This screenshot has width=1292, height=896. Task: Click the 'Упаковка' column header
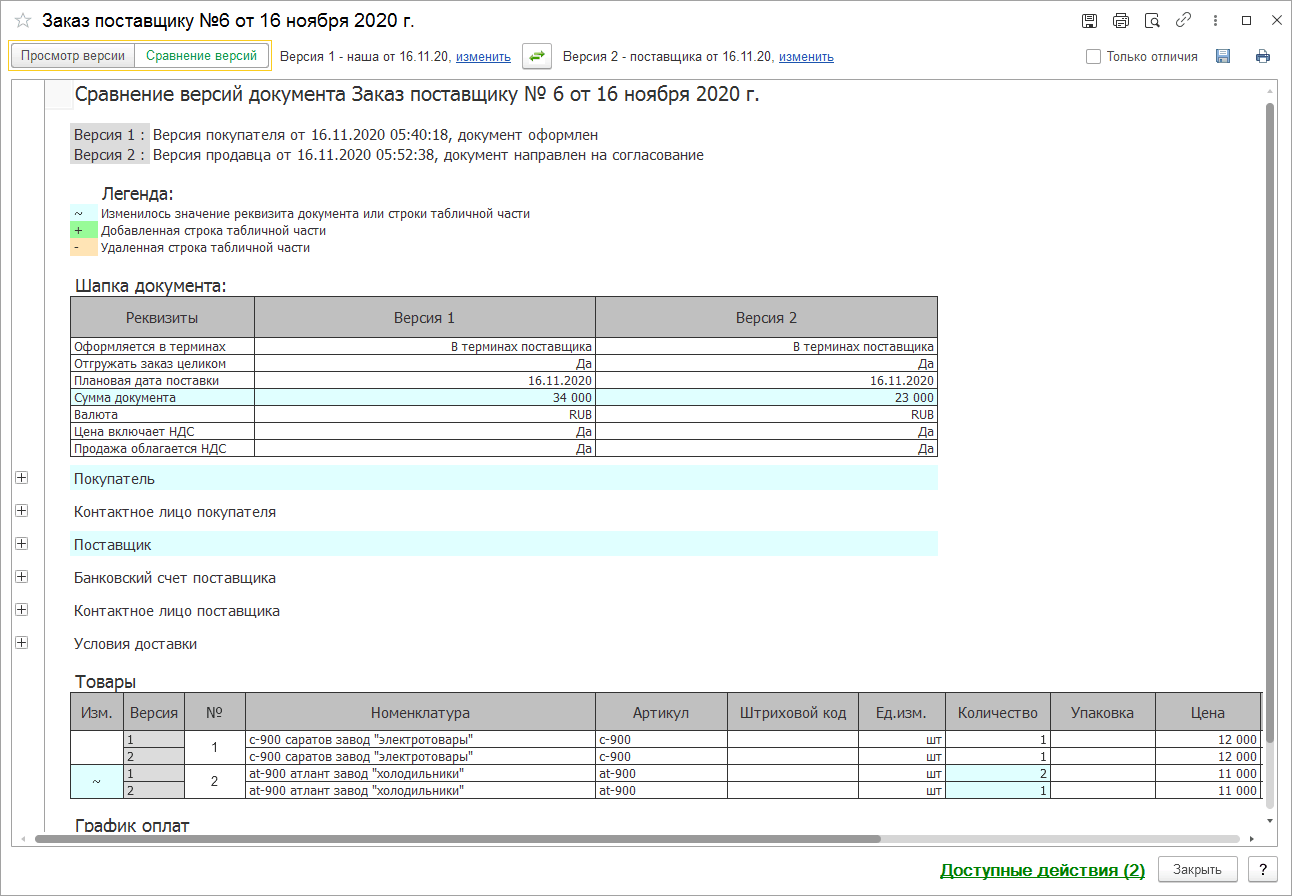pos(1102,713)
